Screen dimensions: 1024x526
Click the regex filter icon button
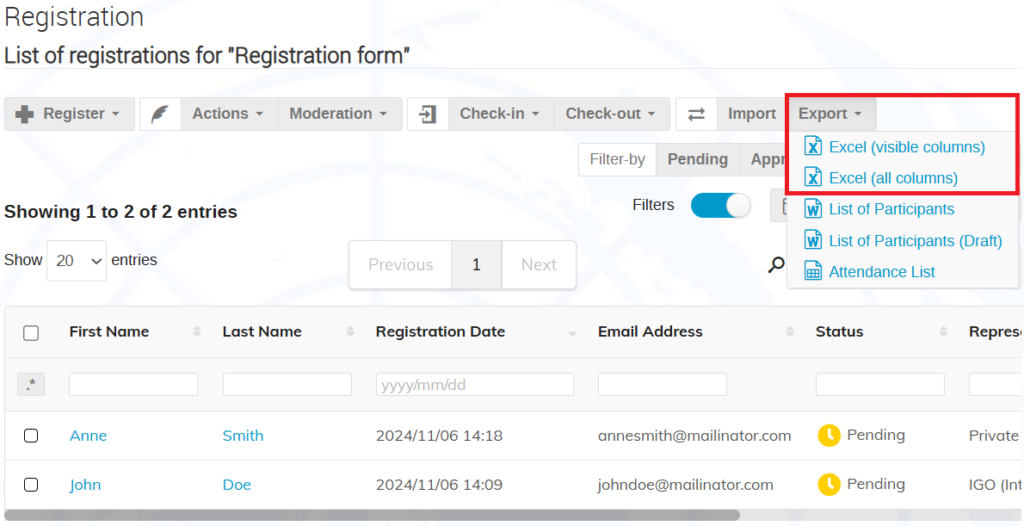point(31,385)
